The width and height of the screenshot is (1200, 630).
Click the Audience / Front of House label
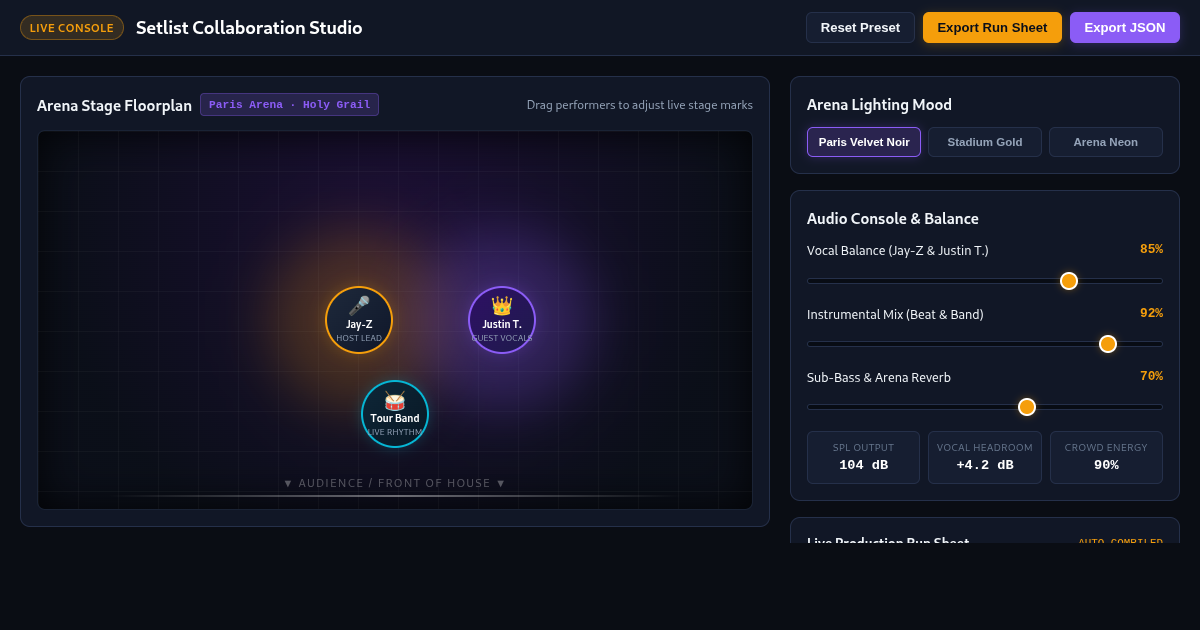pos(395,483)
